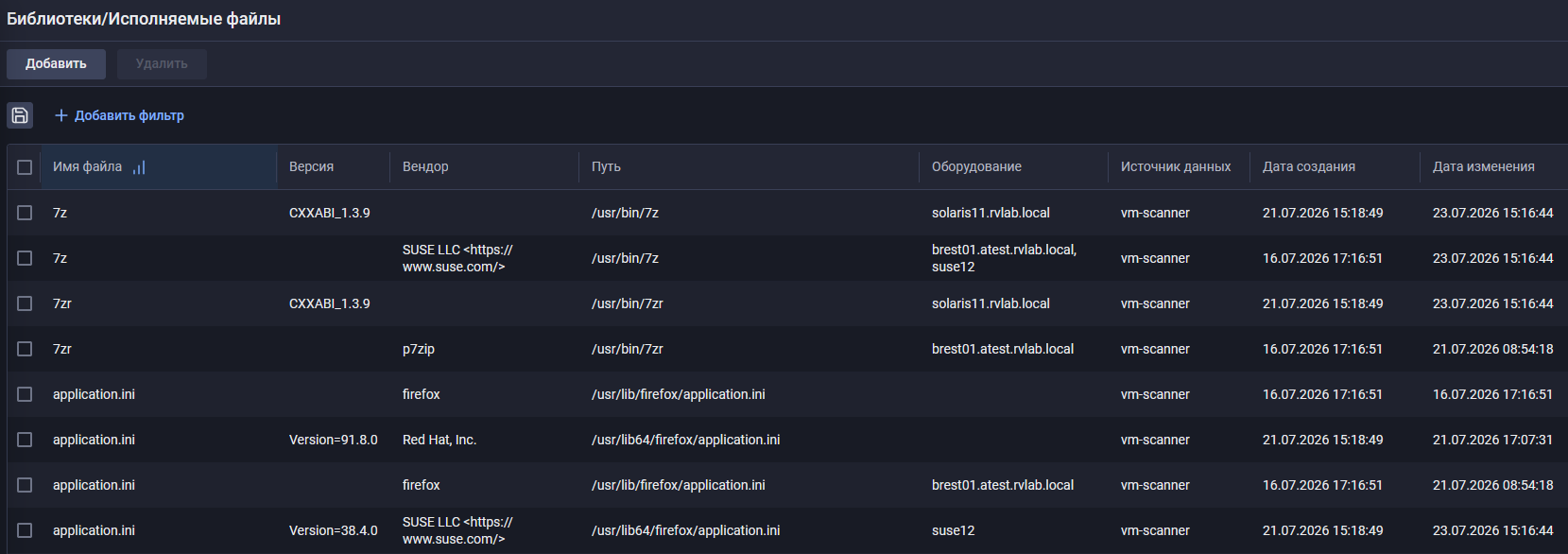
Task: Check the firefox application.ini row on brest01.atest.rvlab.local
Action: (x=25, y=485)
